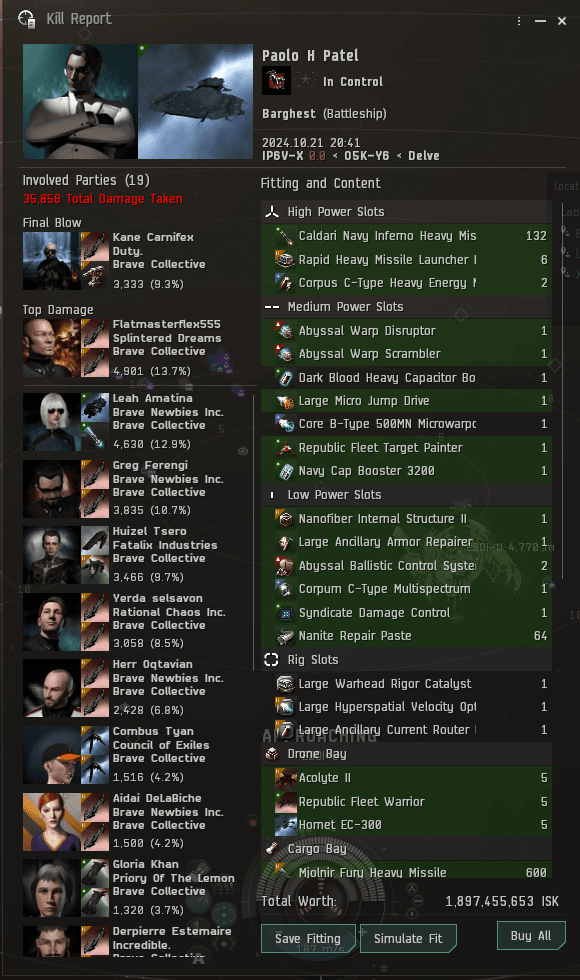Click the Acolyte II drone icon

click(x=286, y=778)
